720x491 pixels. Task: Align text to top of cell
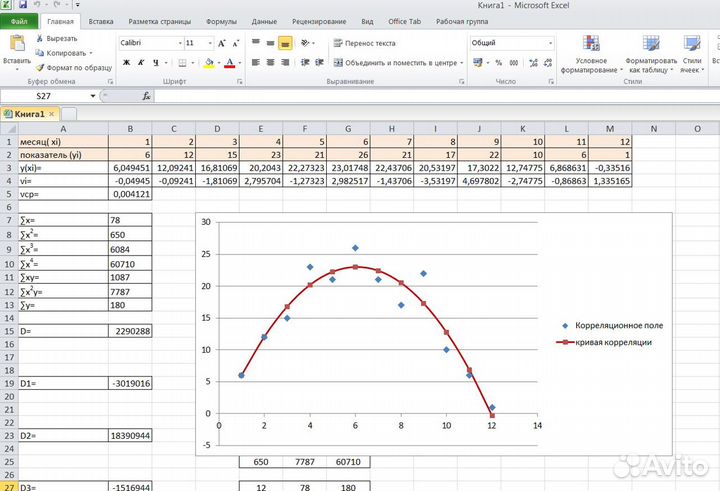(256, 43)
